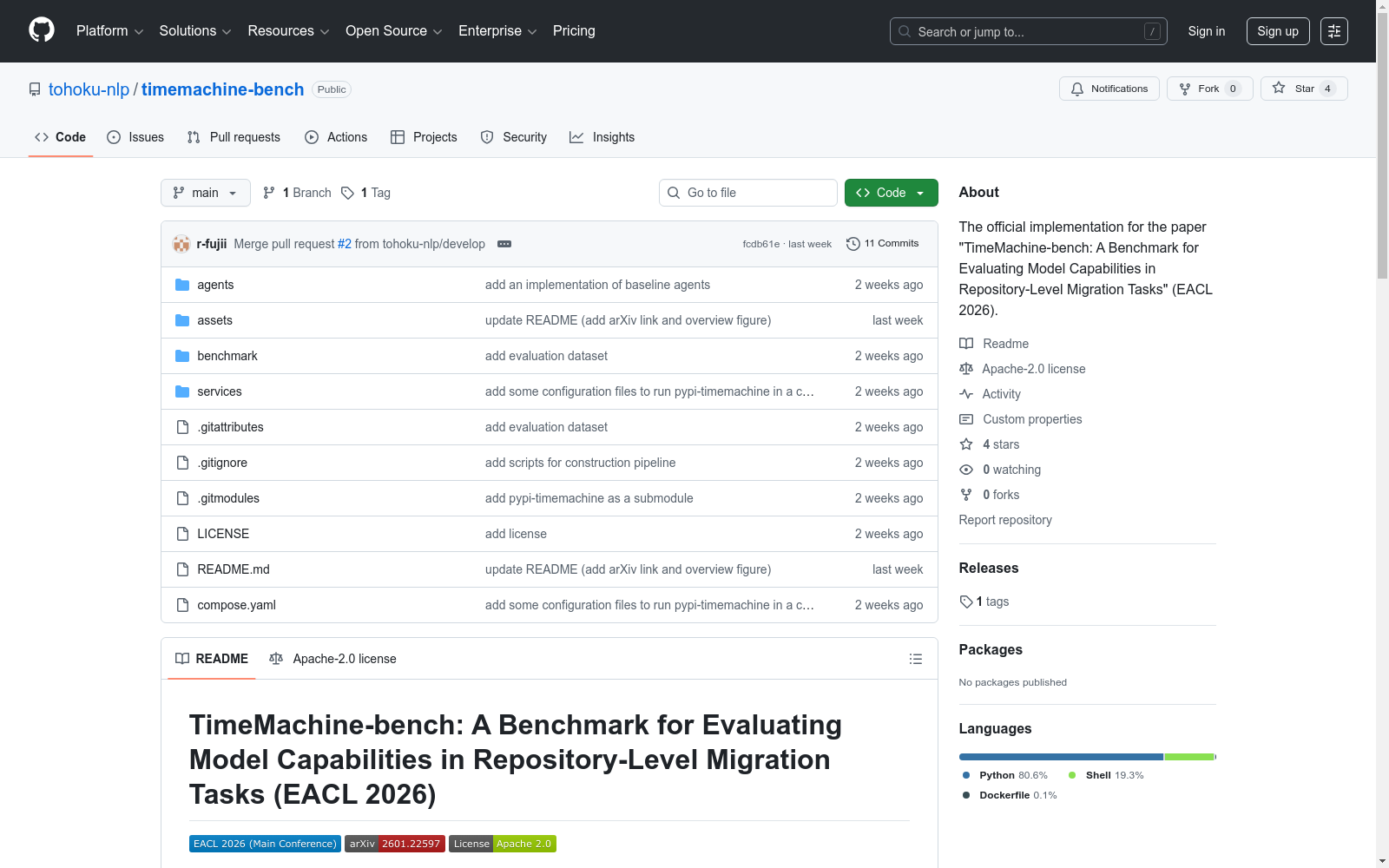Click the Custom properties note icon
This screenshot has width=1389, height=868.
pos(966,419)
